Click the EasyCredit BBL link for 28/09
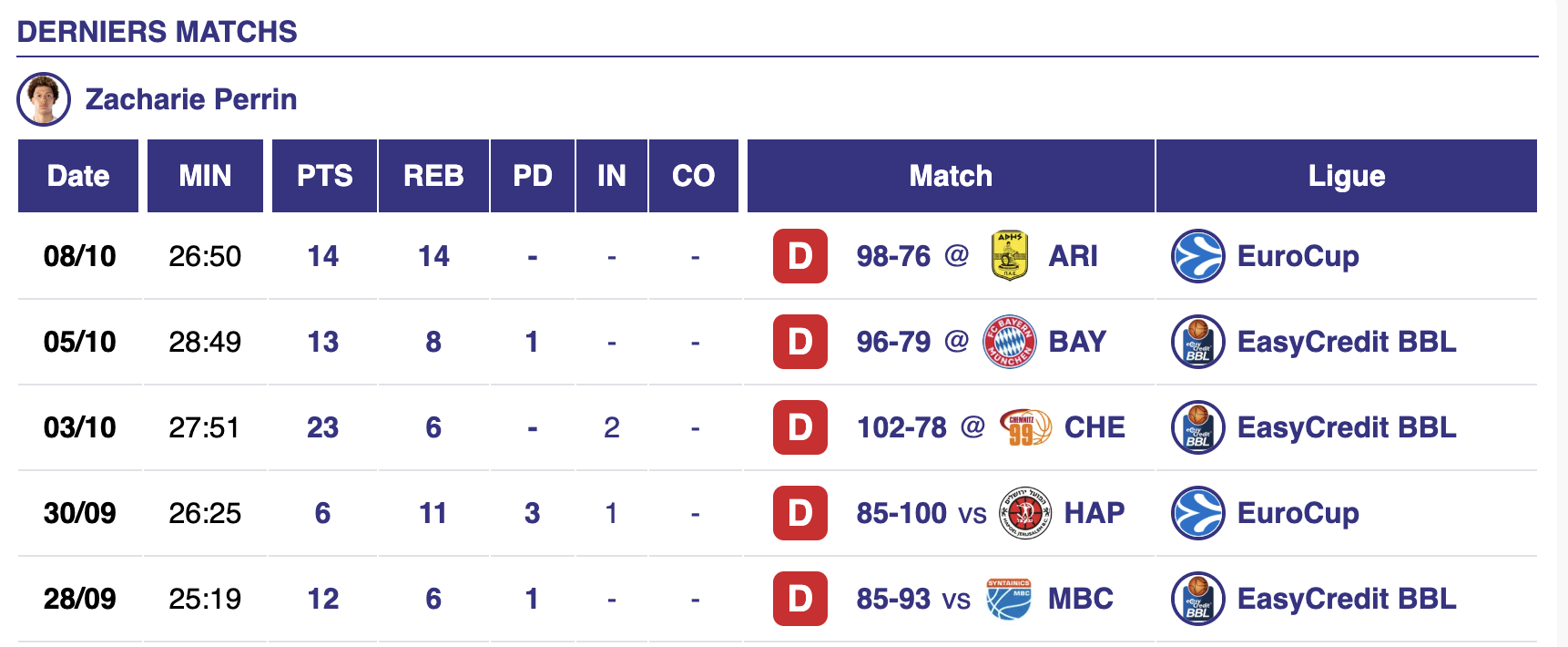This screenshot has width=1568, height=647. tap(1347, 599)
